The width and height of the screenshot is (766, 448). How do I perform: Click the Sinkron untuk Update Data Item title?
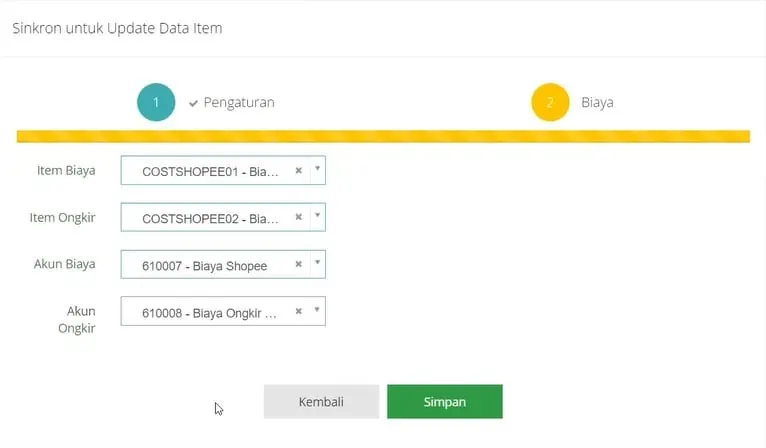117,28
